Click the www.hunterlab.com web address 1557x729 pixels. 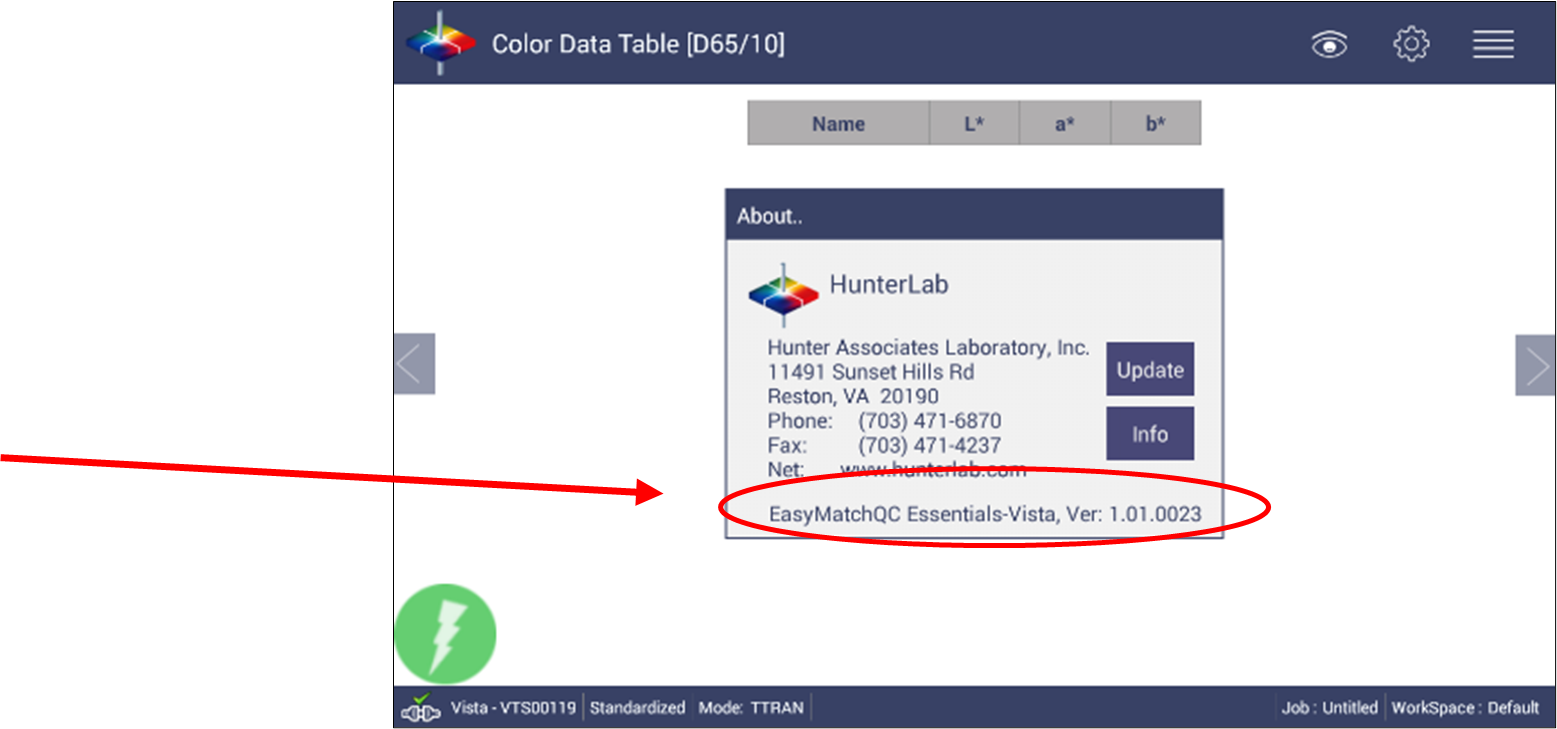[933, 470]
